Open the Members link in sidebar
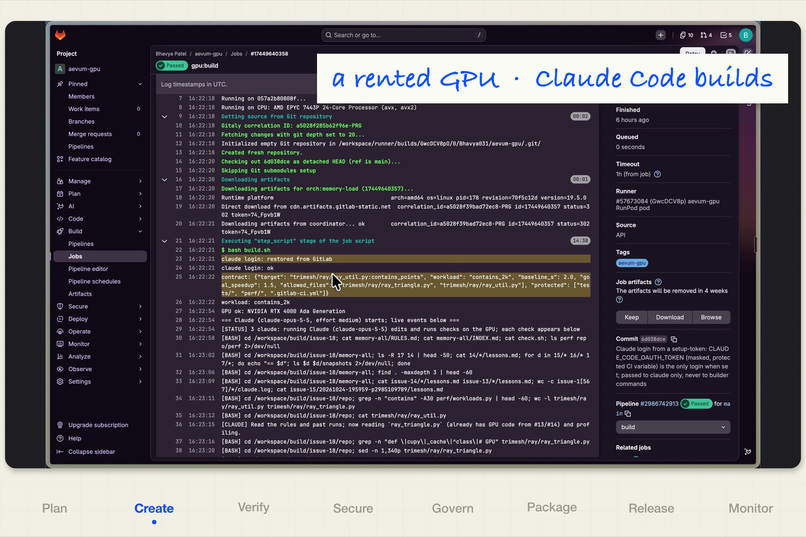Image resolution: width=806 pixels, height=537 pixels. (81, 97)
